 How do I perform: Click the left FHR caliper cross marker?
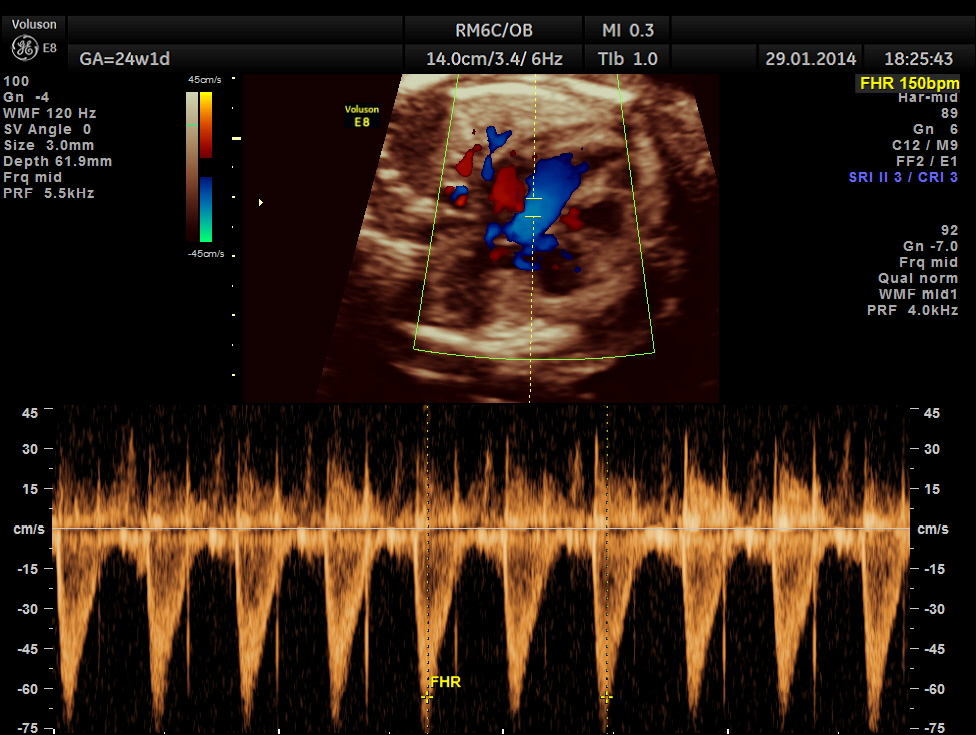427,697
